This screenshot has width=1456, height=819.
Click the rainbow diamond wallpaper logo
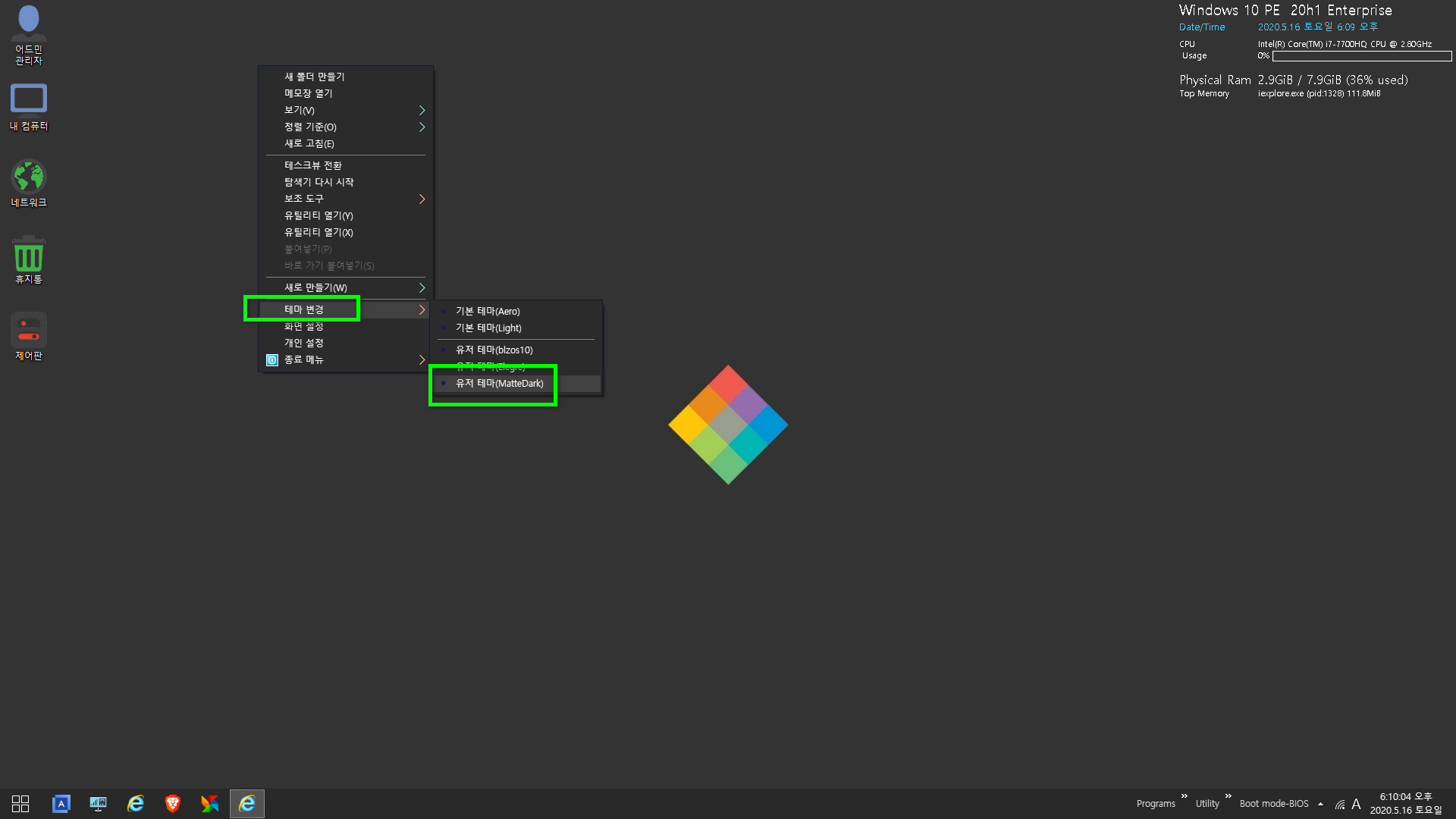pyautogui.click(x=728, y=425)
